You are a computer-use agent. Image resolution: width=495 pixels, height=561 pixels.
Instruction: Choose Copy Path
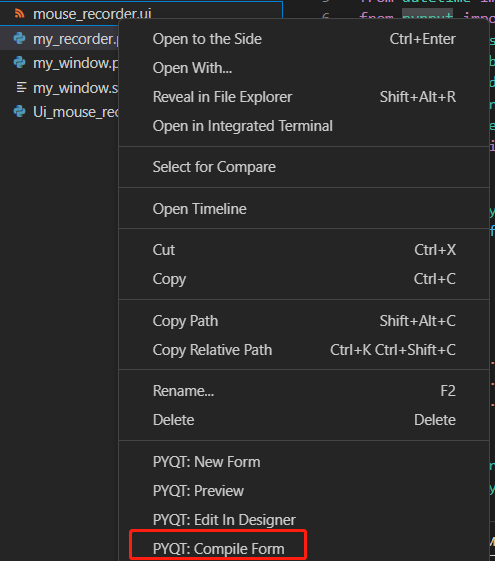(x=304, y=321)
